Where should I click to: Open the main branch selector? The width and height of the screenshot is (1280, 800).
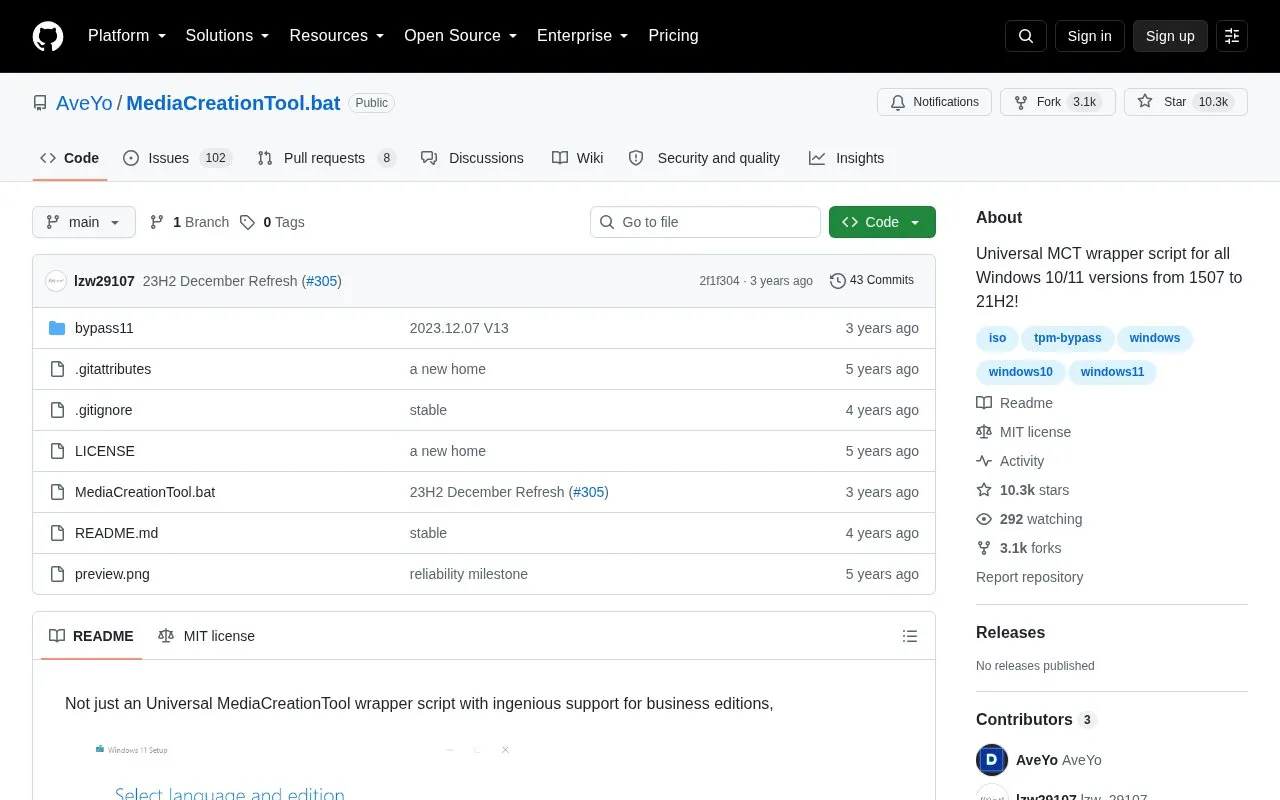pyautogui.click(x=84, y=222)
